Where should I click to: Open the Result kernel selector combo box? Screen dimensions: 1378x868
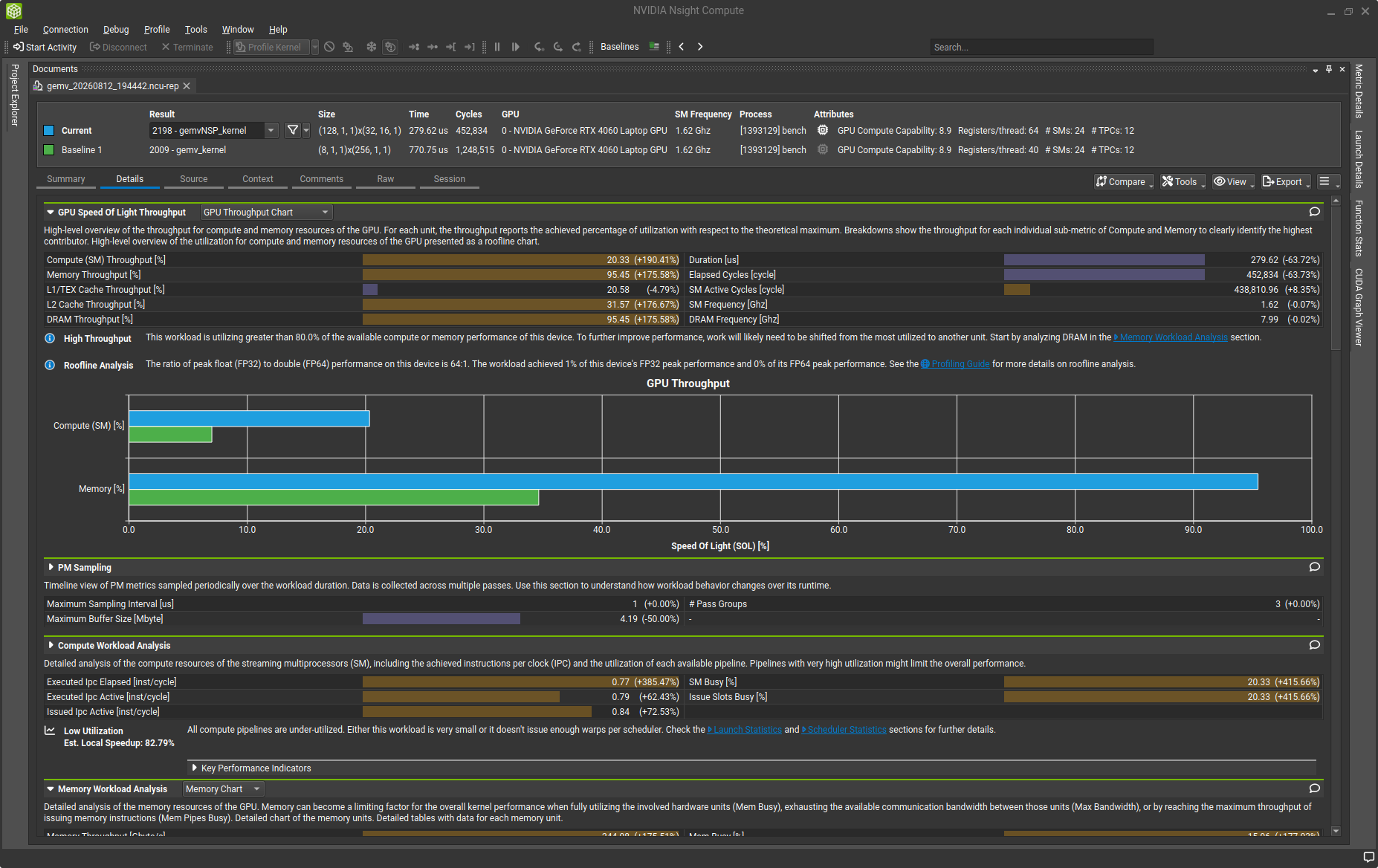pyautogui.click(x=213, y=131)
